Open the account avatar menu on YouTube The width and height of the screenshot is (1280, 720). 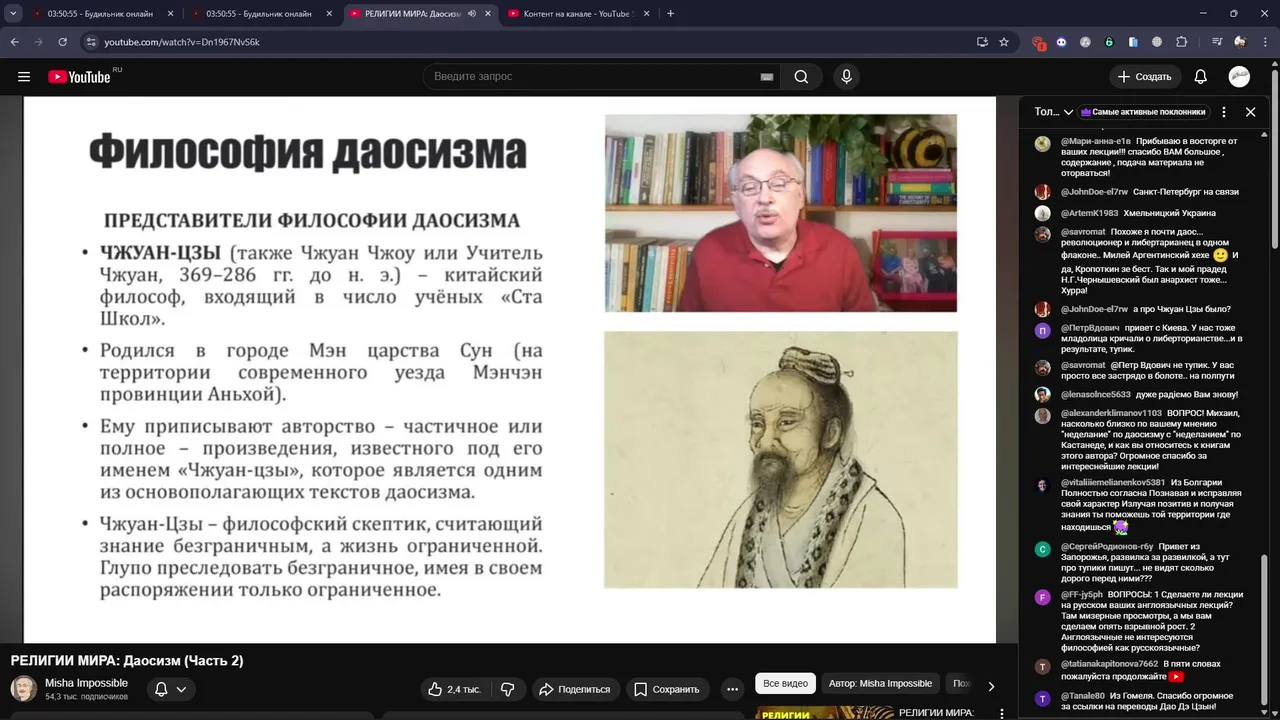pos(1239,77)
